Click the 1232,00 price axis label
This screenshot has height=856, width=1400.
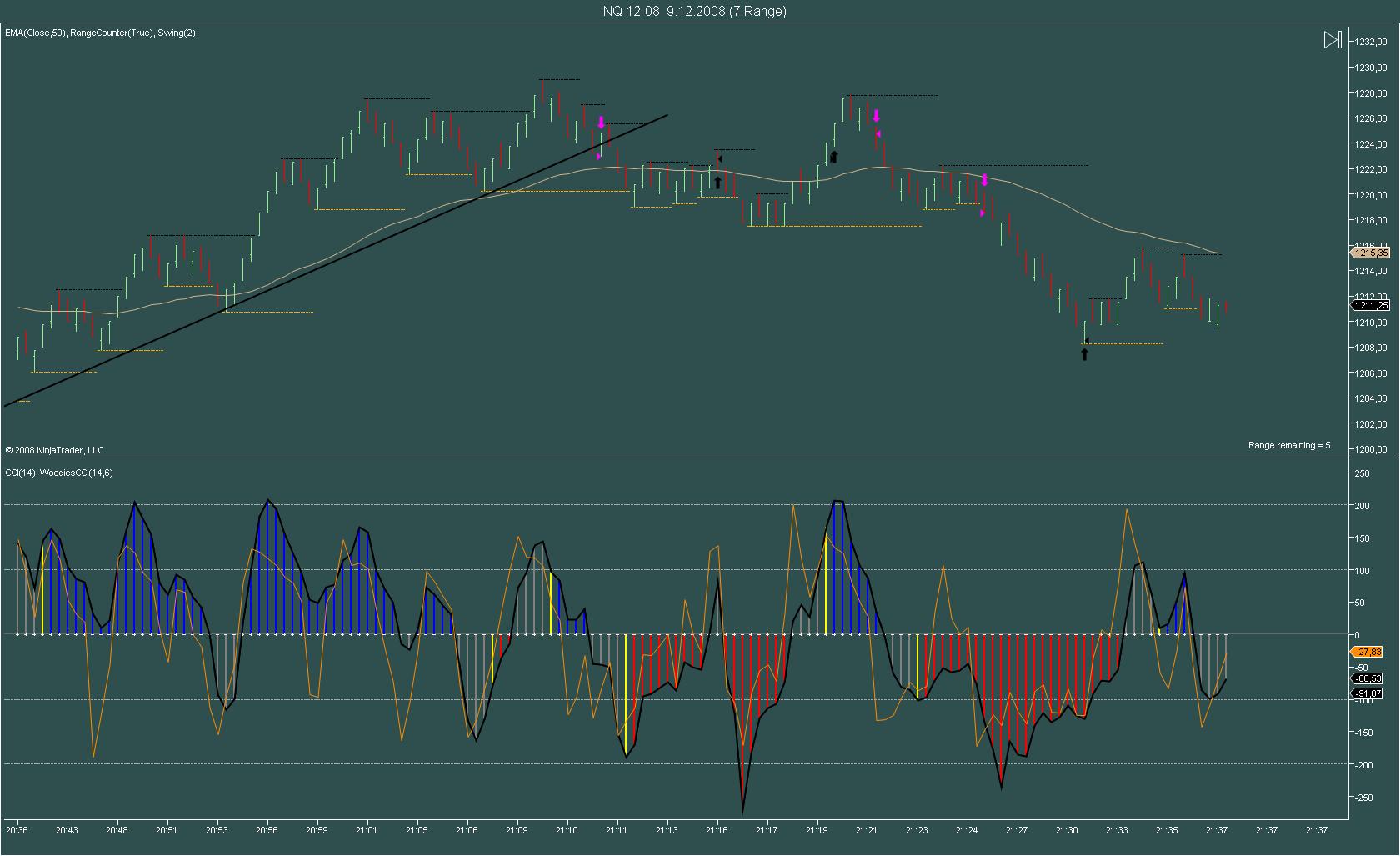click(x=1372, y=42)
